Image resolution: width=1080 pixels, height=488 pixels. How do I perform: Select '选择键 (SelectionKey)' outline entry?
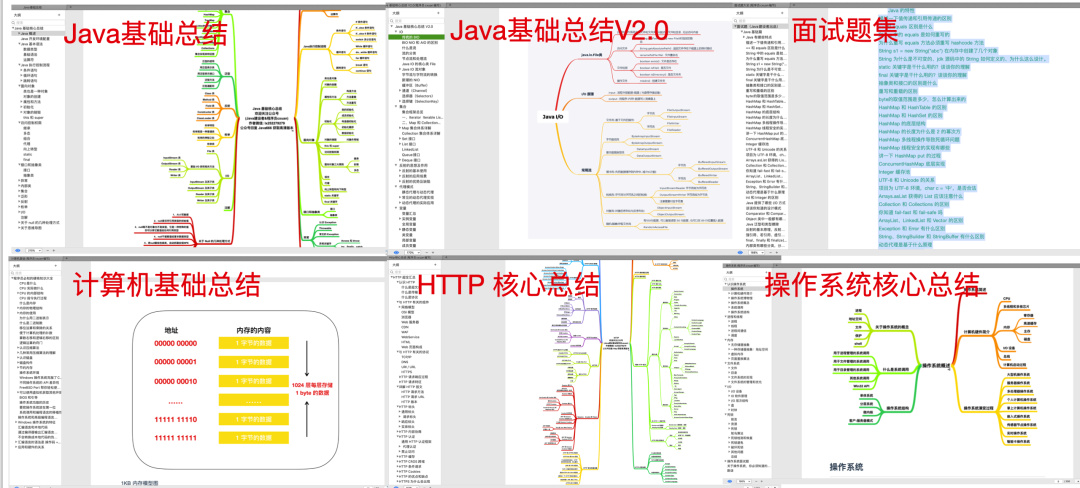pos(419,101)
